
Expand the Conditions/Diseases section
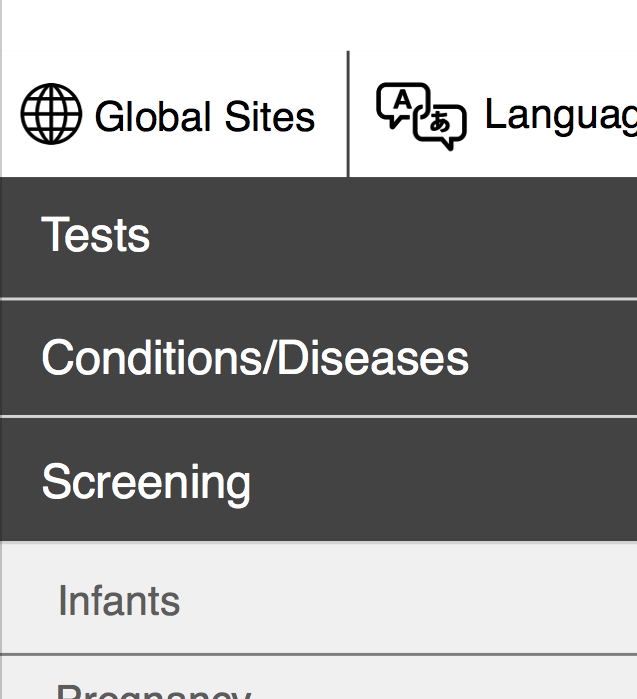coord(318,358)
